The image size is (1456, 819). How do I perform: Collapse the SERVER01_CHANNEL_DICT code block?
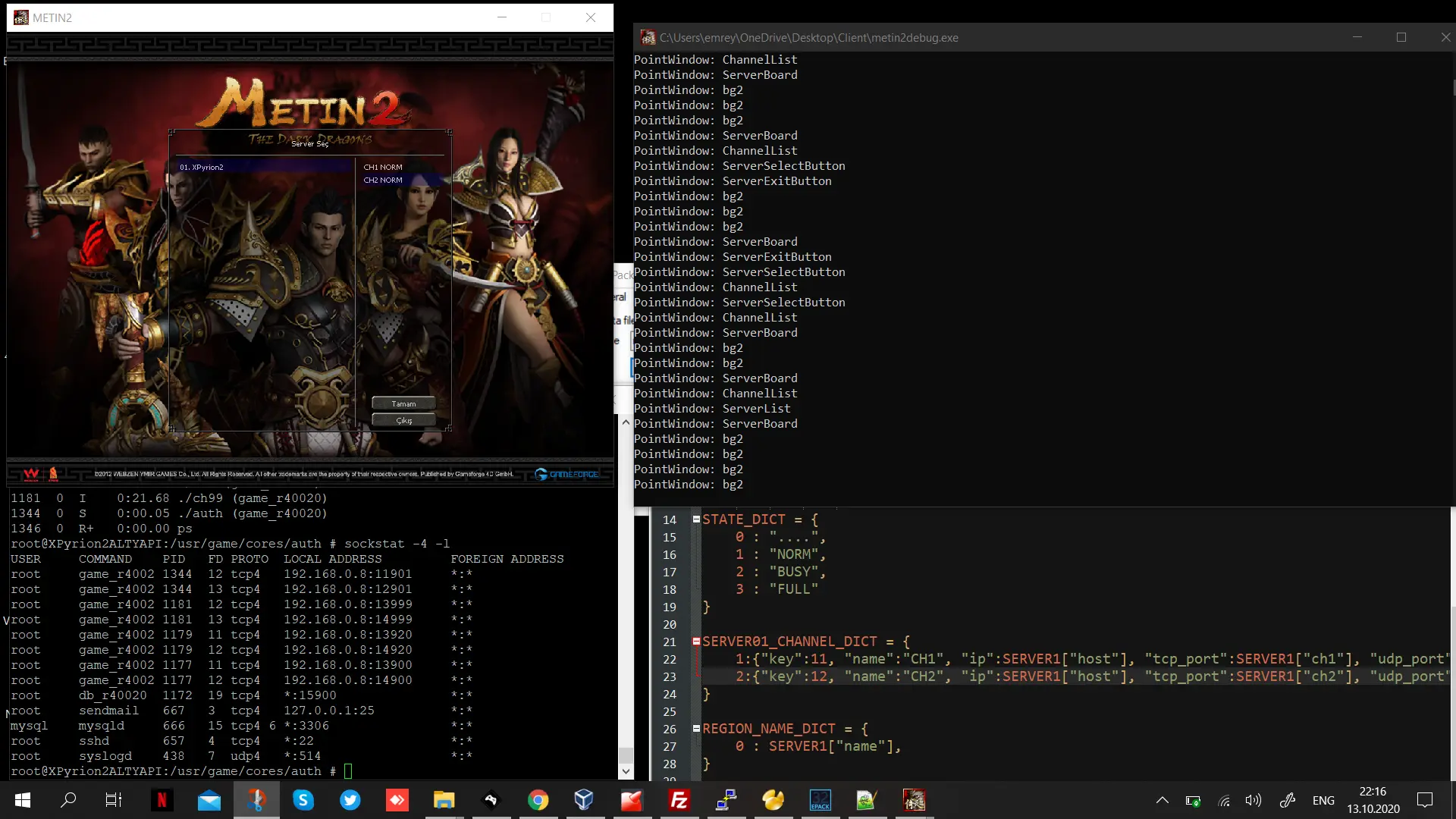[696, 642]
